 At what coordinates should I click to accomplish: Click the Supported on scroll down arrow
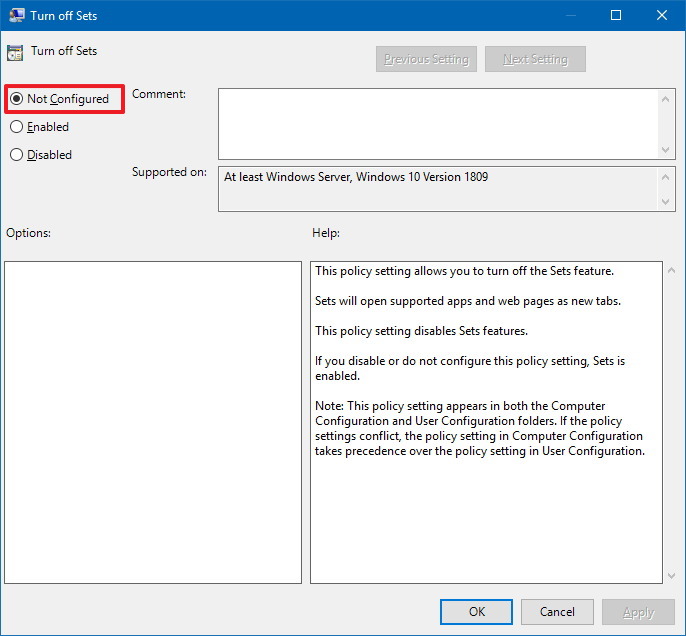665,201
